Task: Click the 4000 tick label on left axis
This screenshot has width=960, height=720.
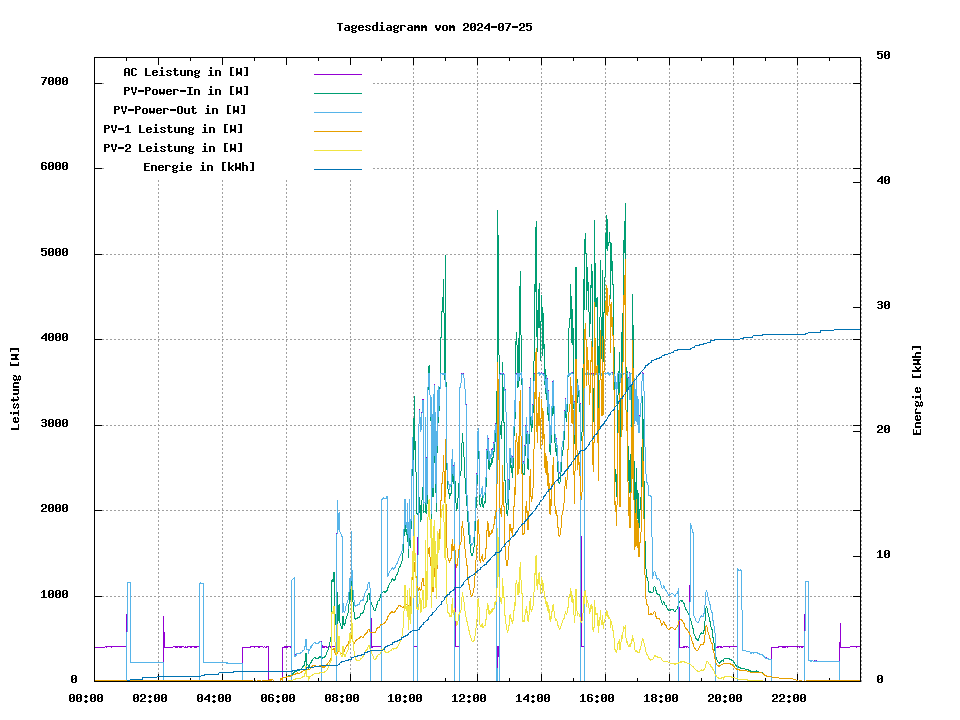Action: point(54,339)
